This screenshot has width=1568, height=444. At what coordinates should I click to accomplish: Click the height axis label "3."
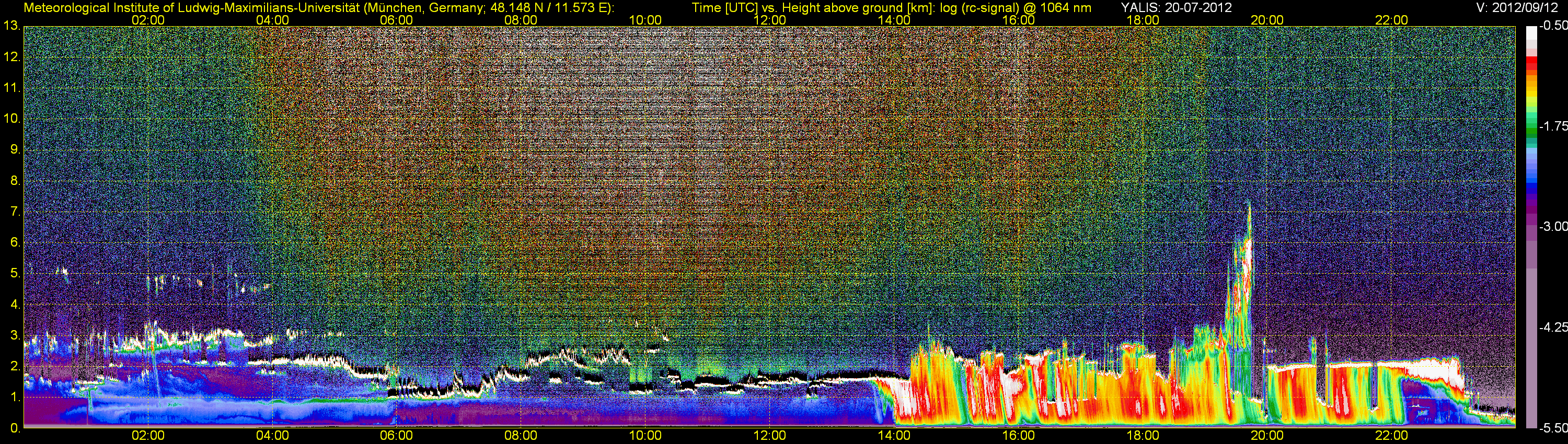point(15,335)
